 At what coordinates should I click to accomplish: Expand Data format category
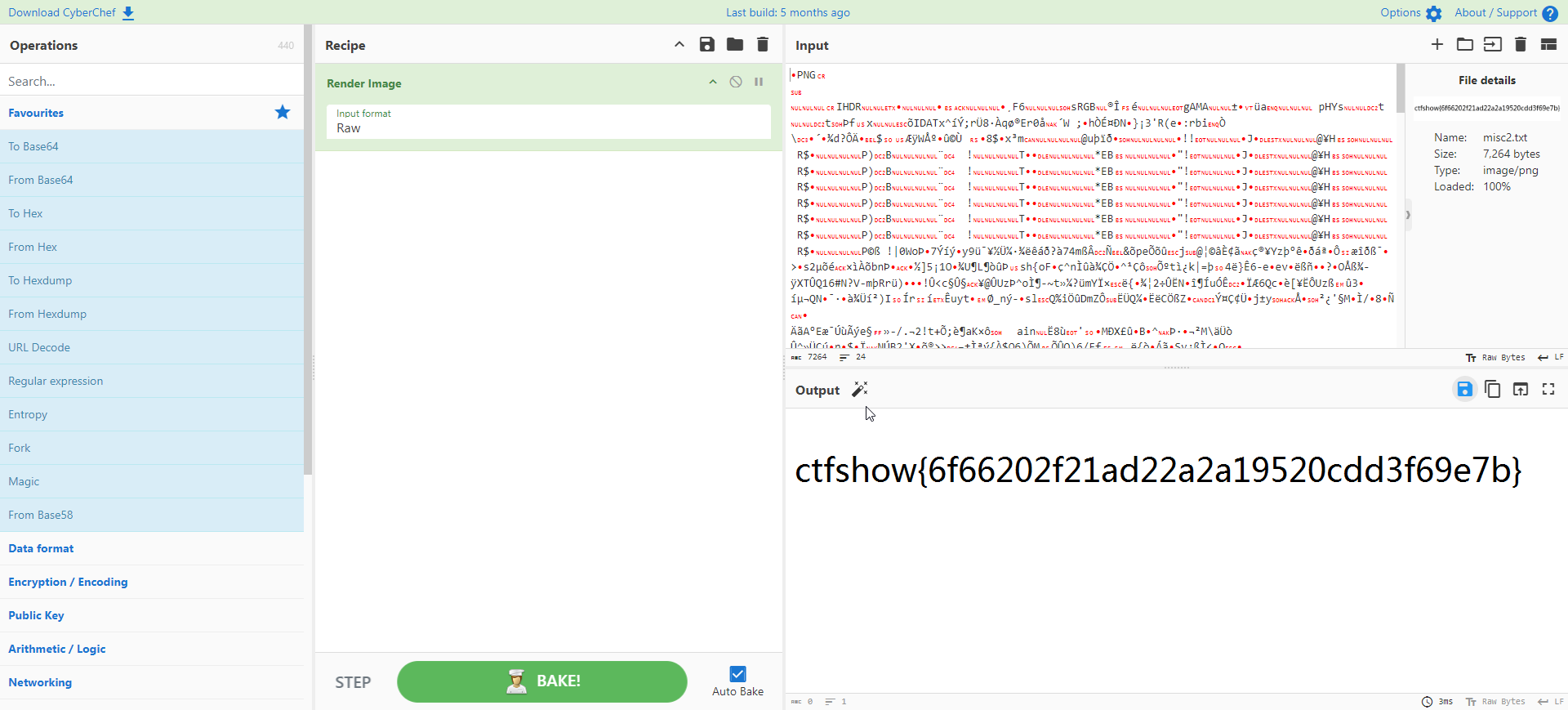(x=152, y=548)
